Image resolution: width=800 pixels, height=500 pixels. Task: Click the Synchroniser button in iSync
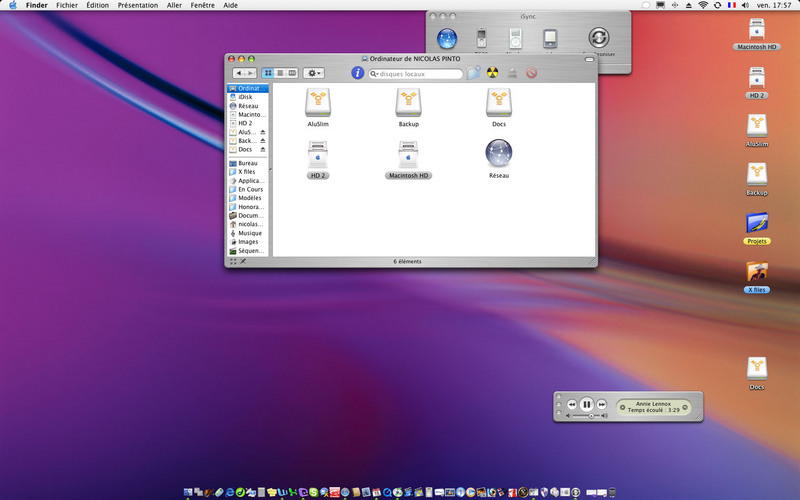(x=598, y=38)
